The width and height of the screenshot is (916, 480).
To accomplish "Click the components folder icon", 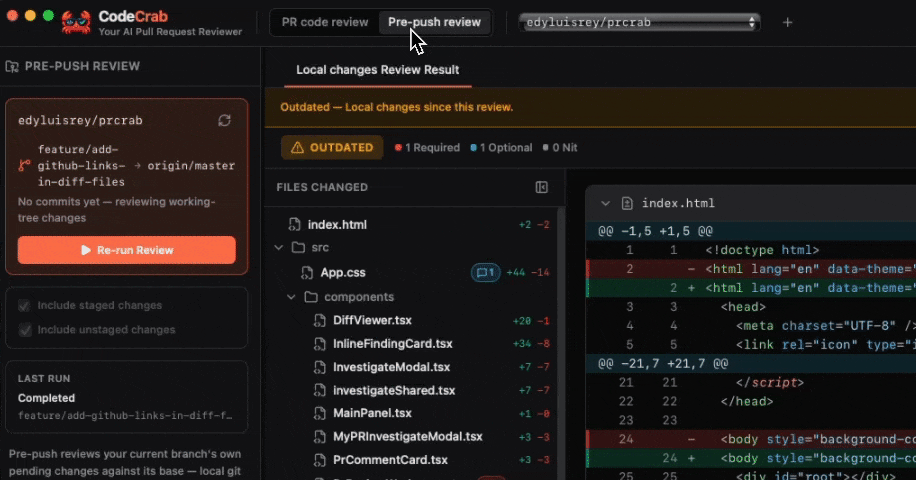I will point(311,297).
